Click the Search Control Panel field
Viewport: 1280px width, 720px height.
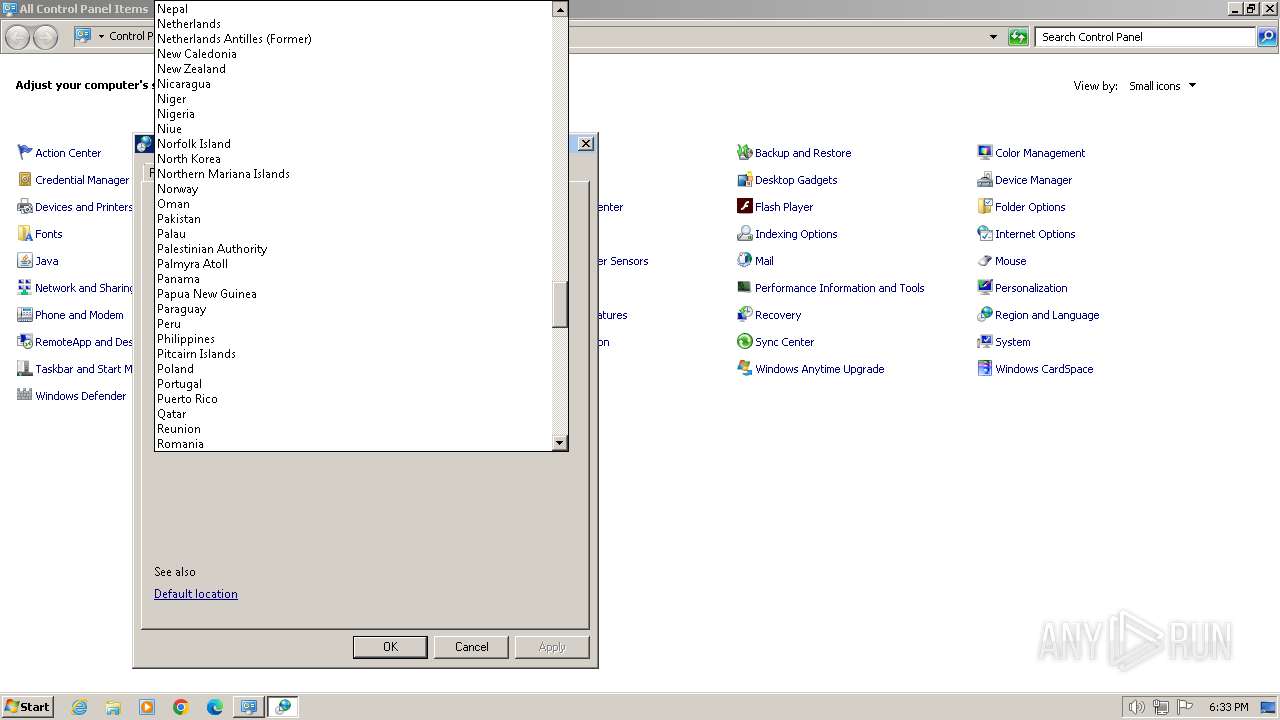pyautogui.click(x=1145, y=37)
